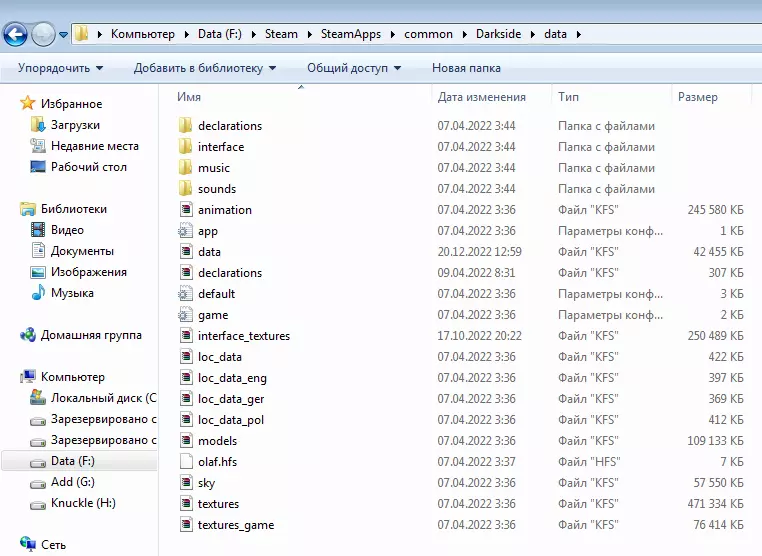Open the Общий доступ dropdown
The width and height of the screenshot is (762, 556).
point(354,68)
